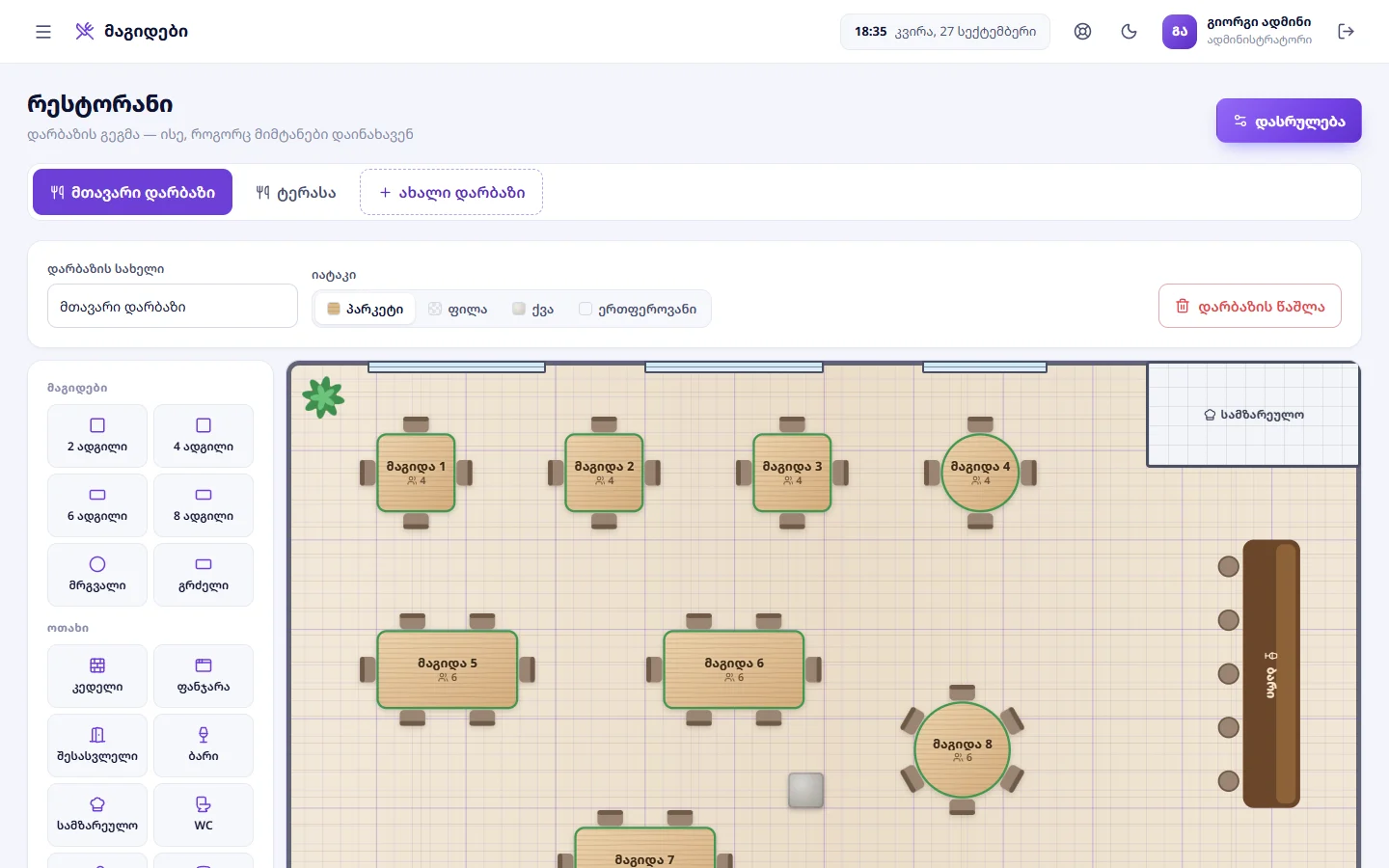
Task: Open the help lifebuoy icon
Action: (1083, 32)
